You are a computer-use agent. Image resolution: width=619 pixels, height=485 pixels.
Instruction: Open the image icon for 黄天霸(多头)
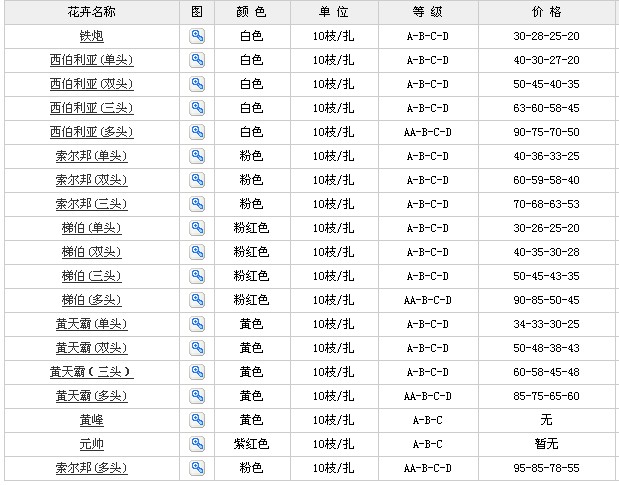(x=197, y=396)
